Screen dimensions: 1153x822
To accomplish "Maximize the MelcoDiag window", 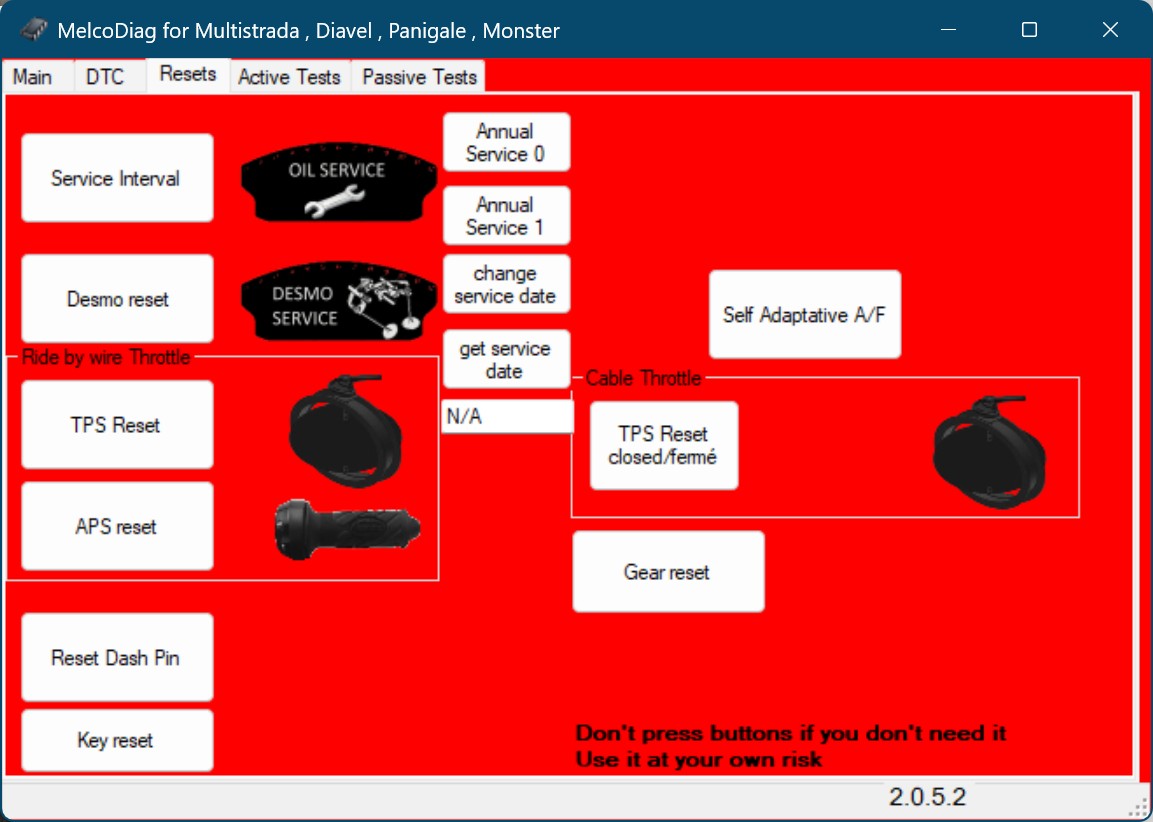I will click(x=1029, y=29).
